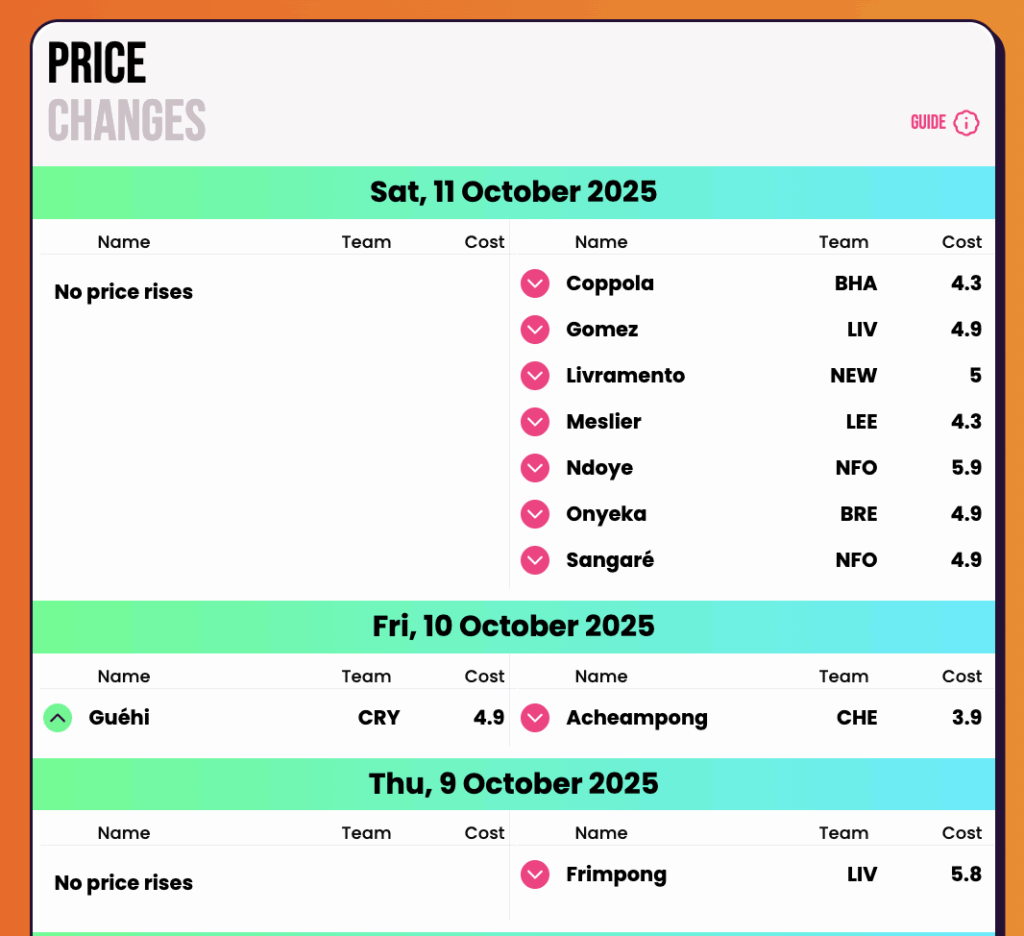Click the price drop arrow beside Coppola
Viewport: 1024px width, 936px height.
pyautogui.click(x=535, y=284)
